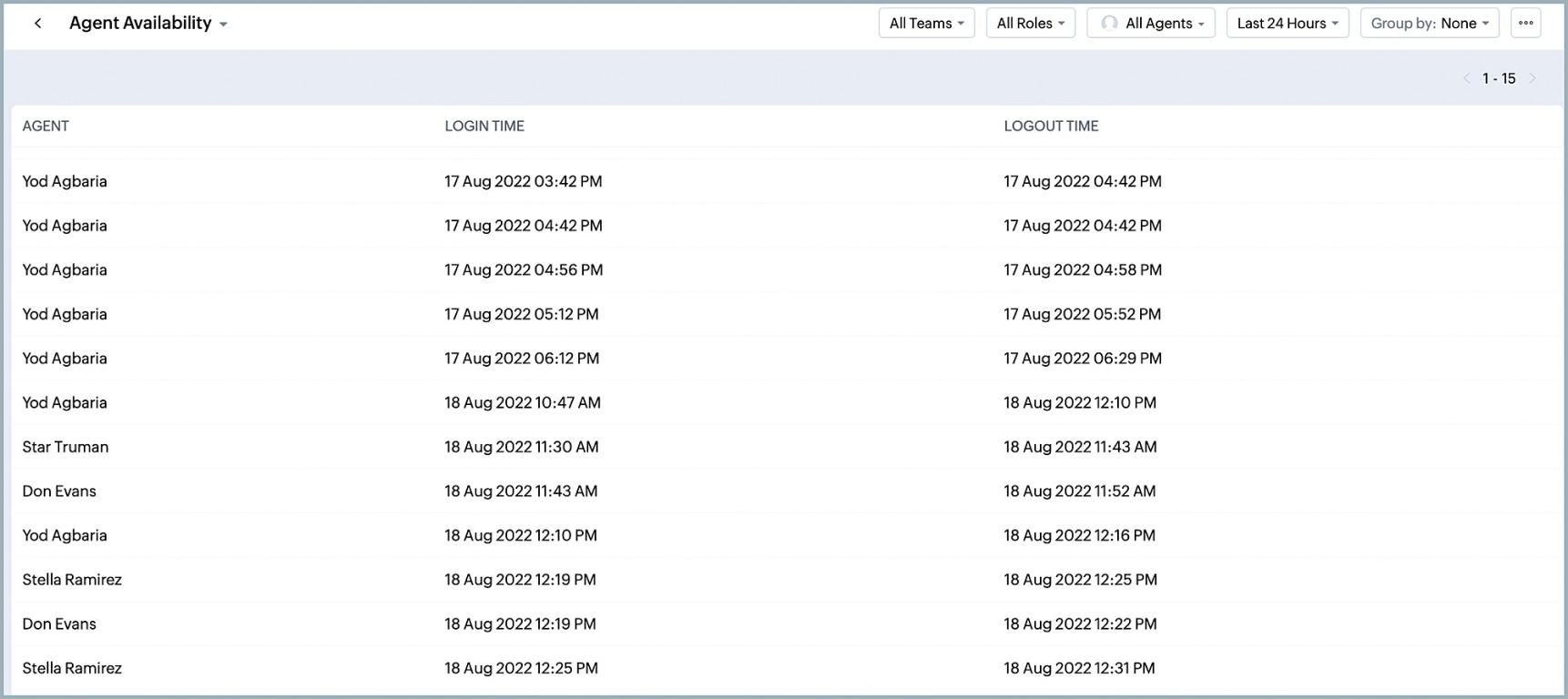The image size is (1568, 699).
Task: Click logout time 17 Aug 2022 04:58 PM
Action: point(1083,270)
